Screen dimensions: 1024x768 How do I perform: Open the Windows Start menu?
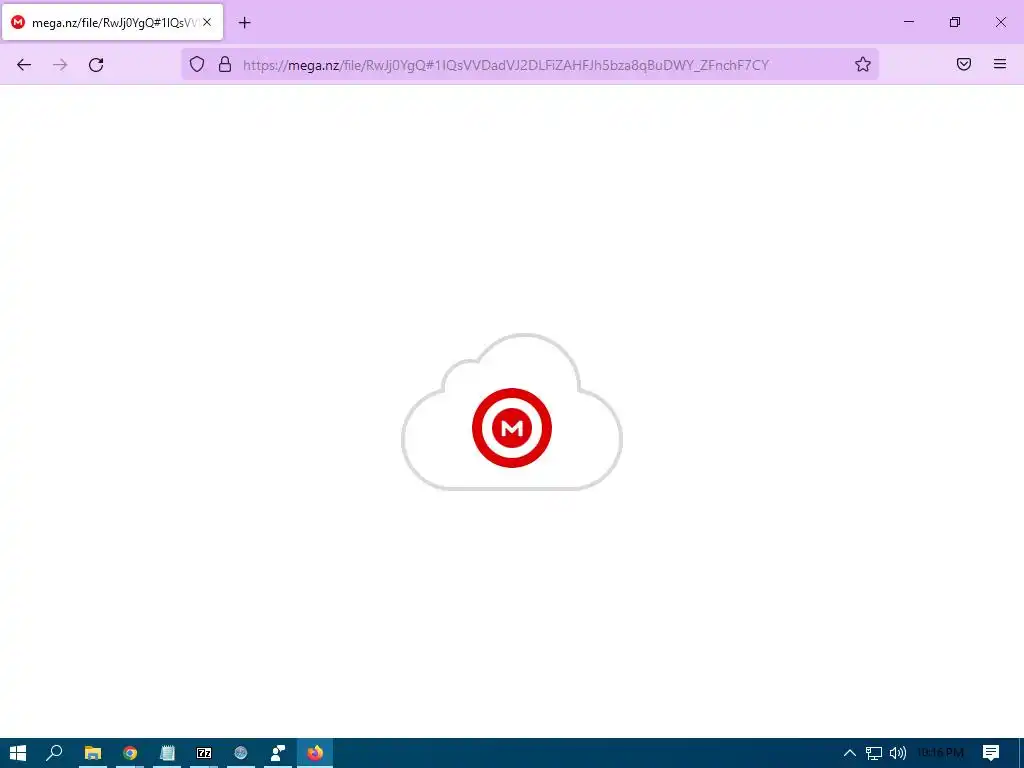18,753
